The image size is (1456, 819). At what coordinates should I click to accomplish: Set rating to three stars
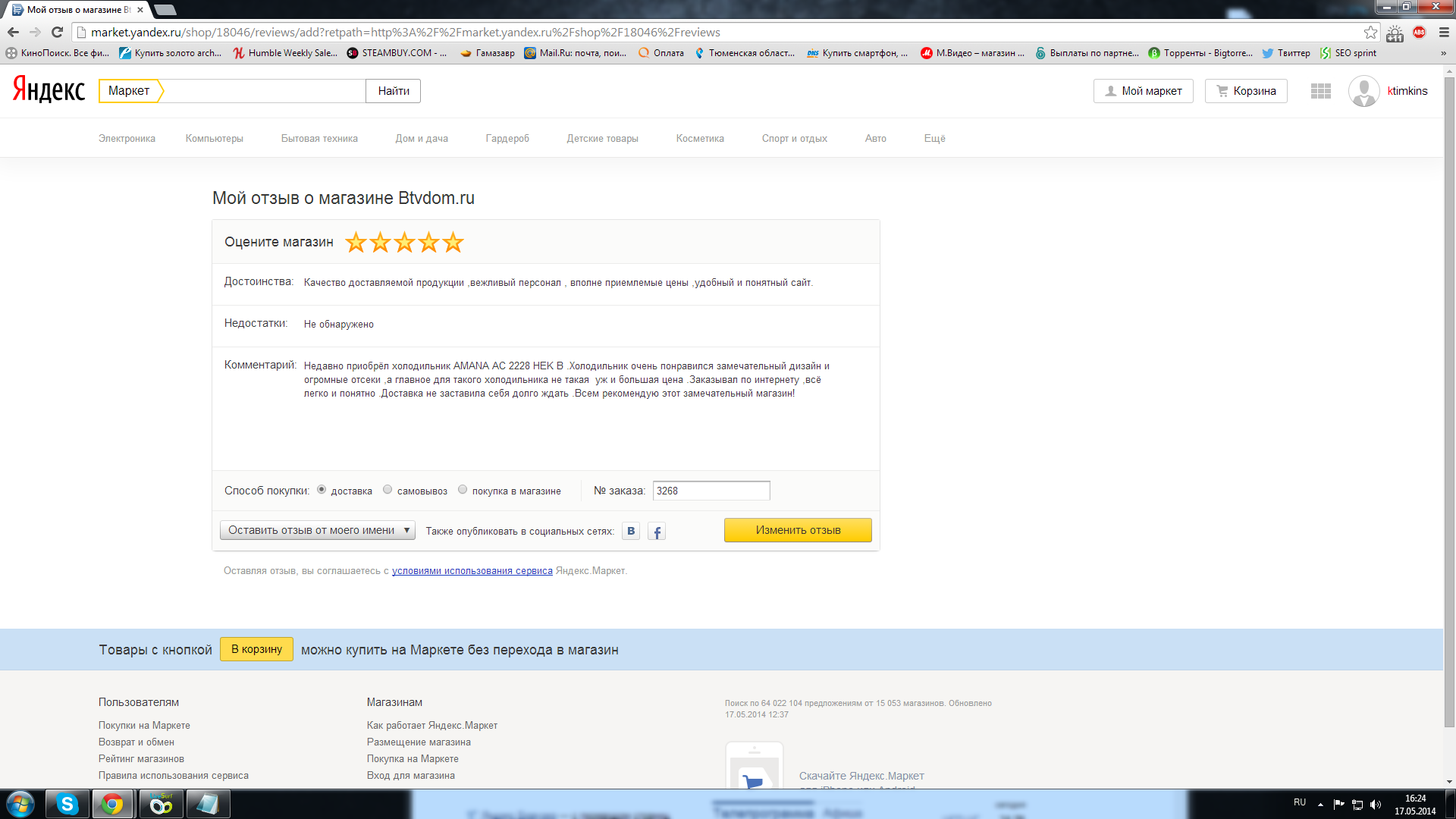click(x=404, y=242)
